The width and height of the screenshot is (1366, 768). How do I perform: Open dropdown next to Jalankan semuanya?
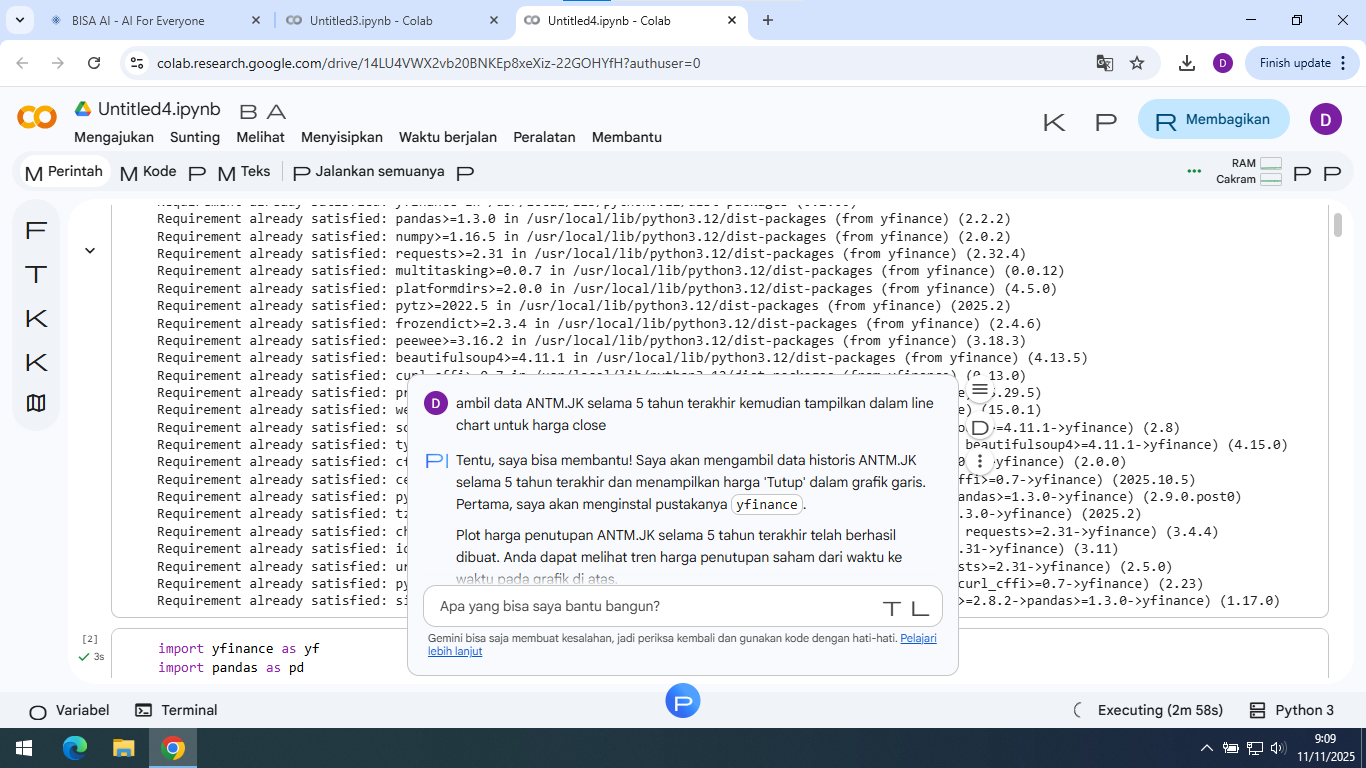[464, 173]
